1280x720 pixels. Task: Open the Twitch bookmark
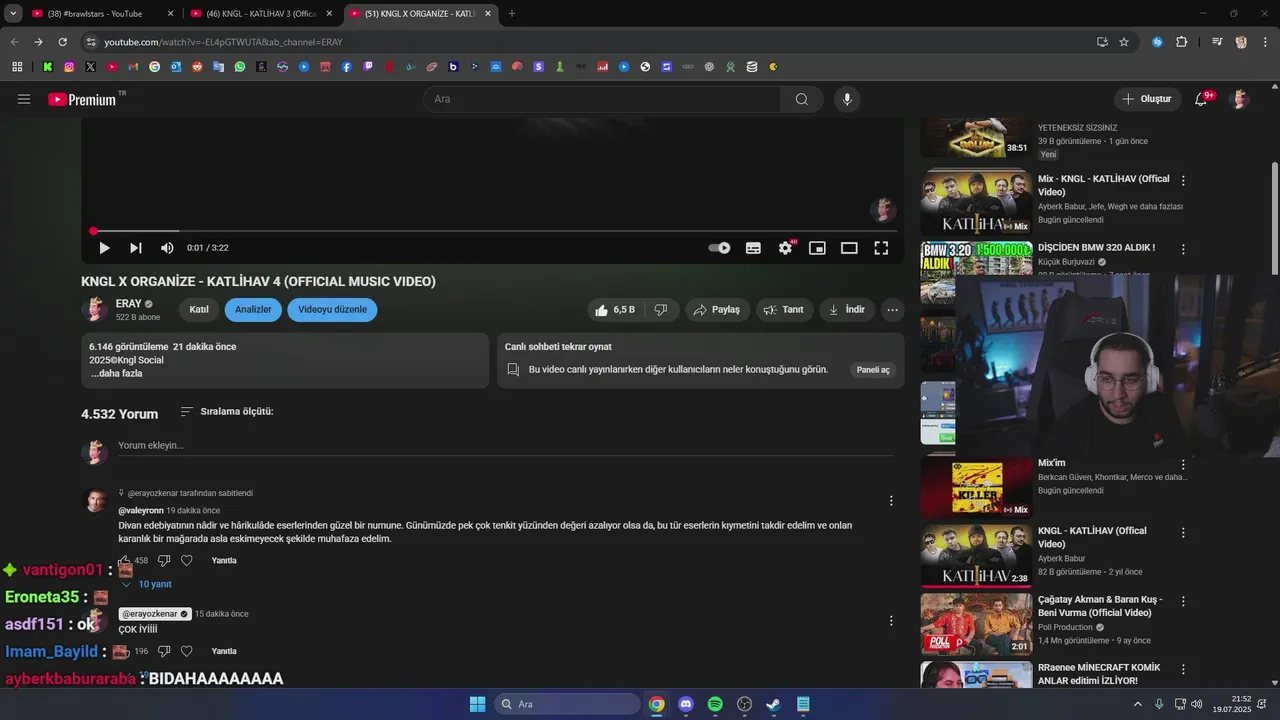point(368,67)
